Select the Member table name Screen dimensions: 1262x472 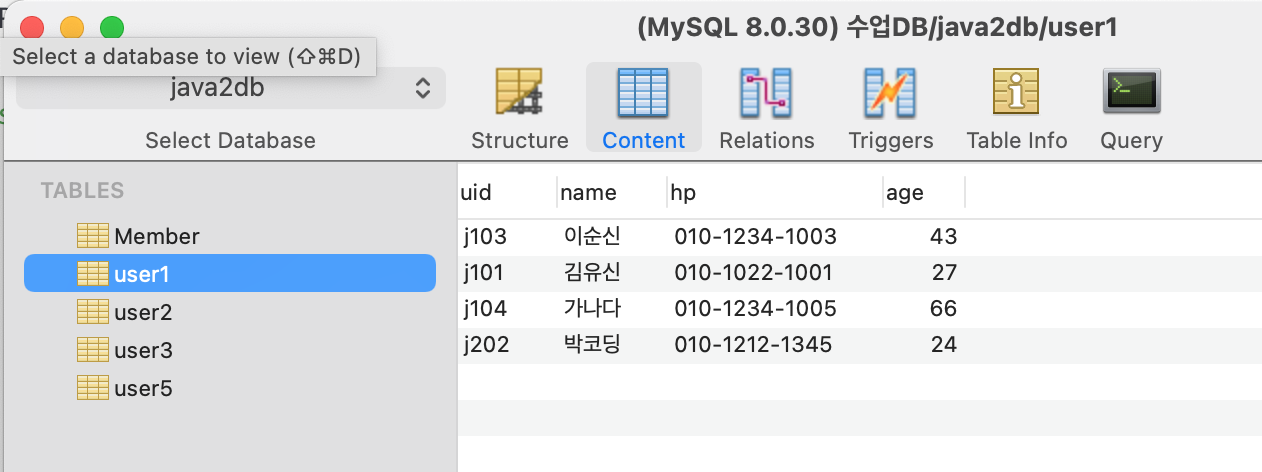tap(157, 237)
